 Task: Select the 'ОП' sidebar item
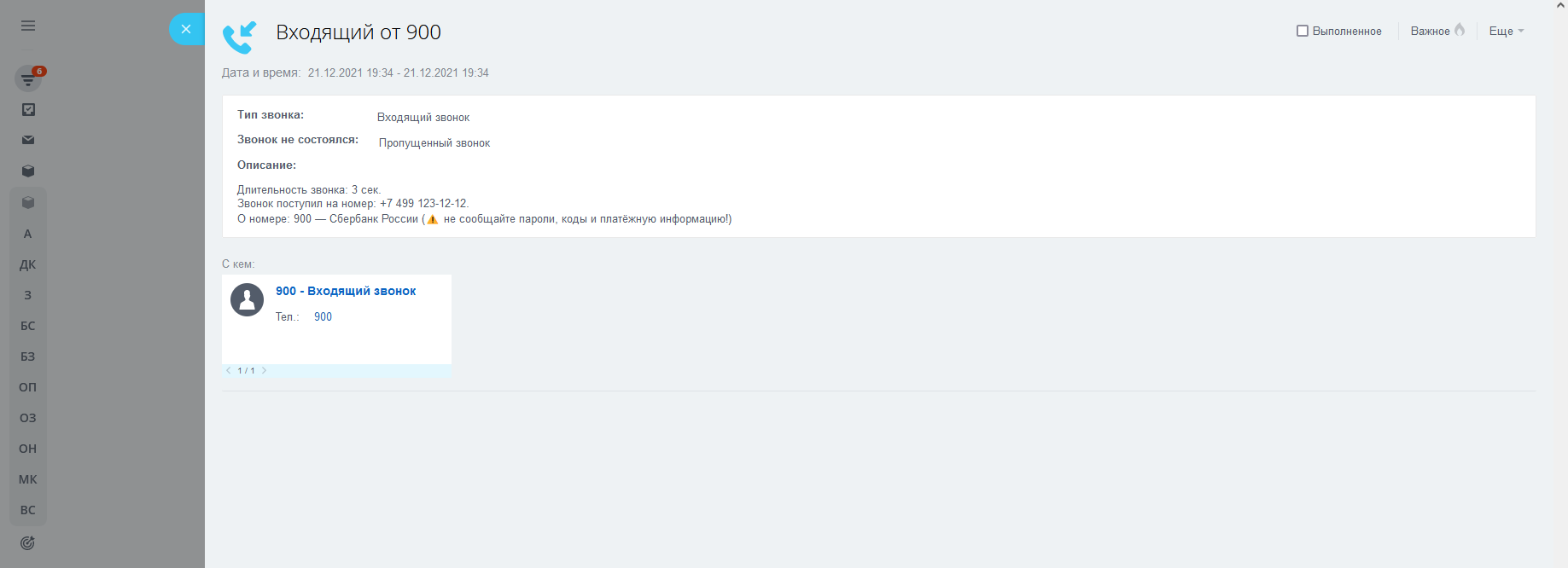tap(28, 387)
